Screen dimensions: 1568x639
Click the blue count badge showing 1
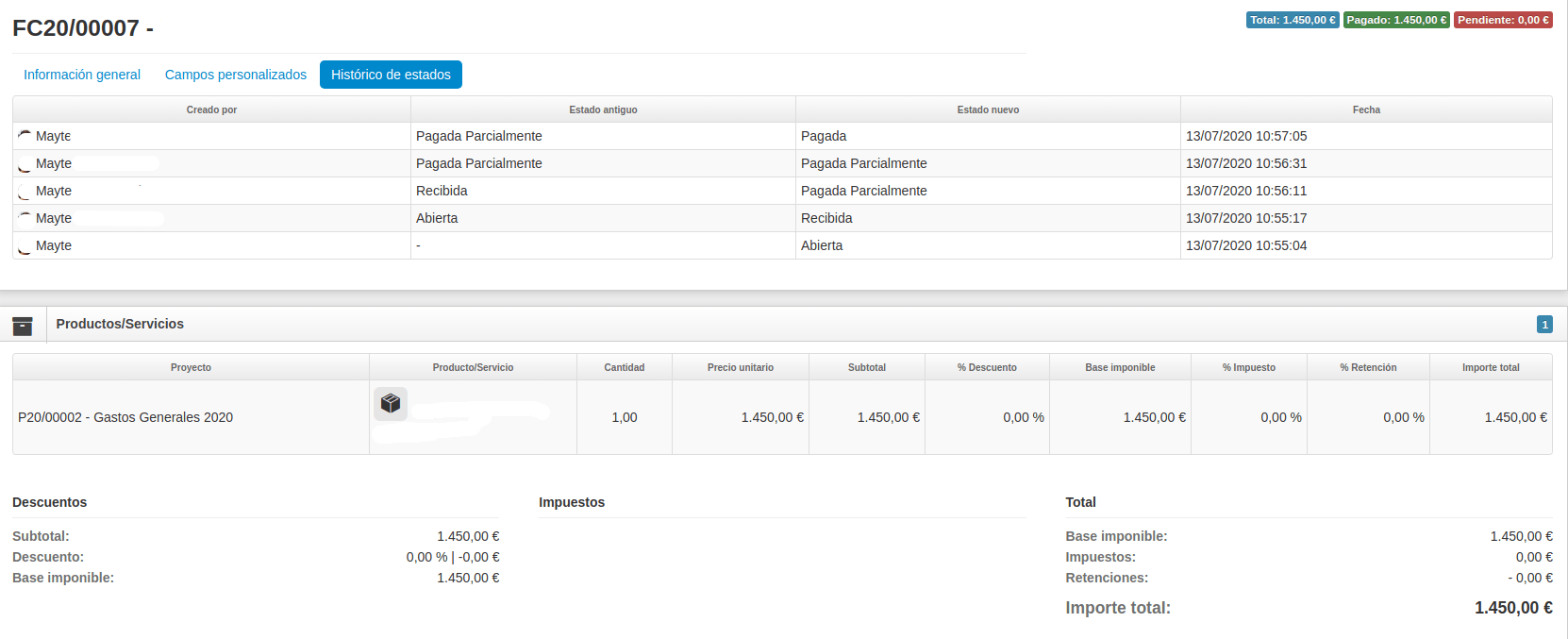[1544, 325]
